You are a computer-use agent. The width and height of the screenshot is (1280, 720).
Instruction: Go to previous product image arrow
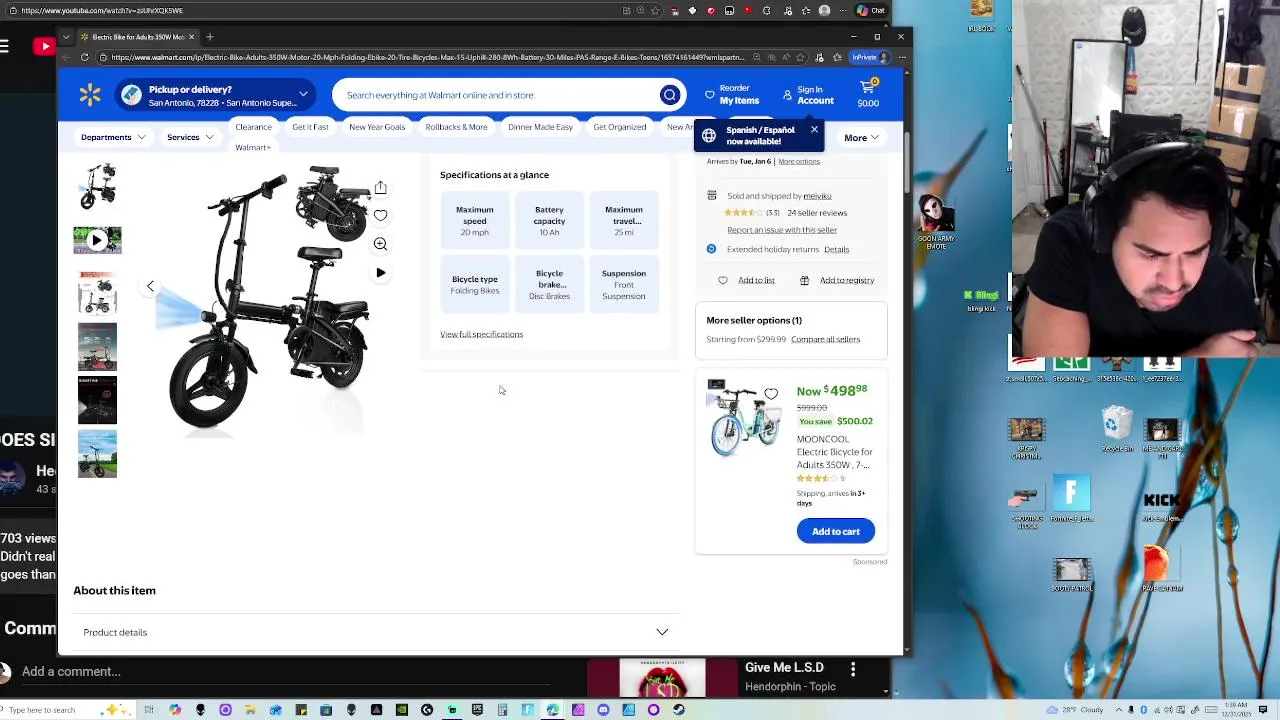150,286
